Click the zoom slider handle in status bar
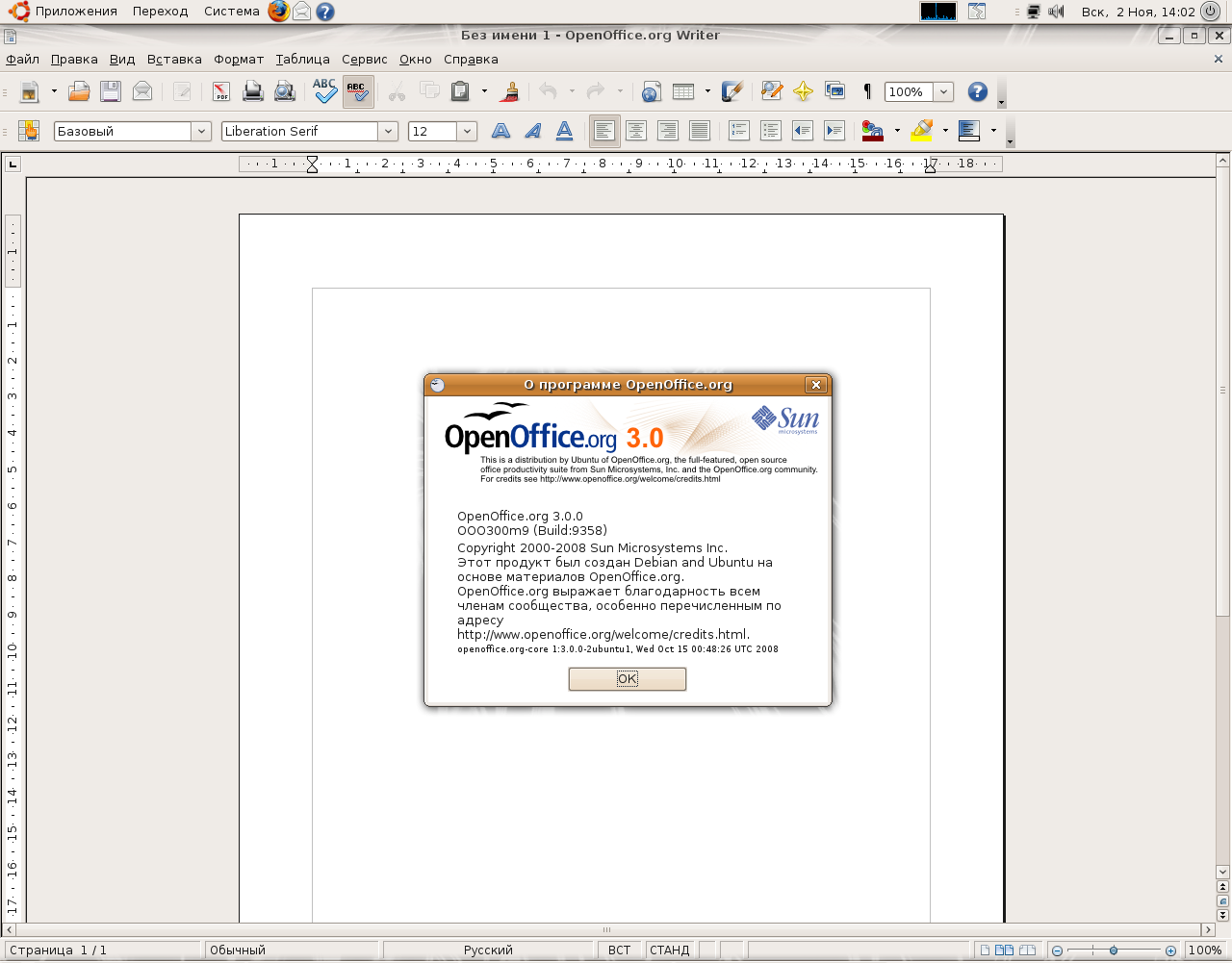 point(1114,950)
